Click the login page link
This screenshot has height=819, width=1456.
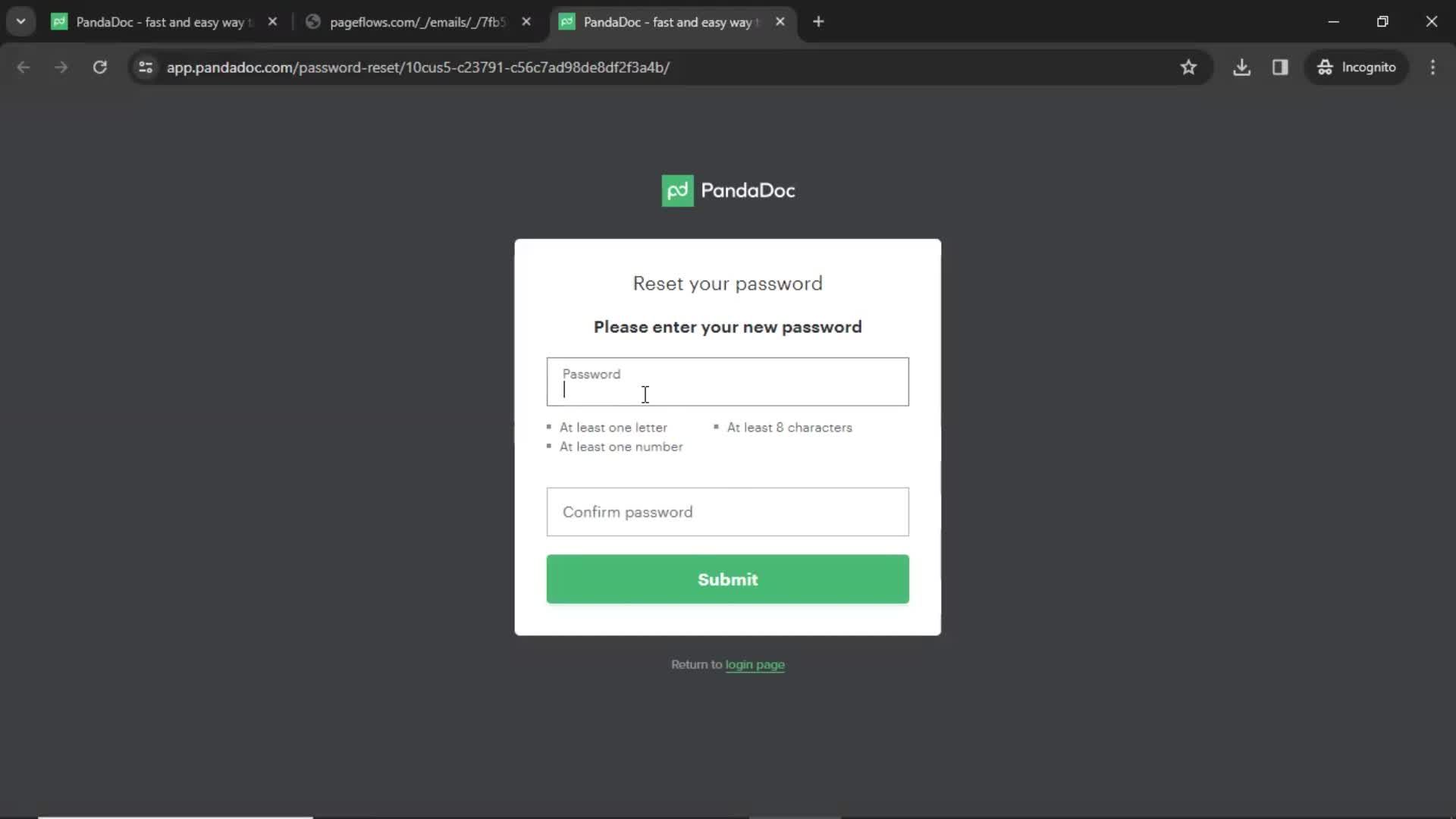pos(755,664)
